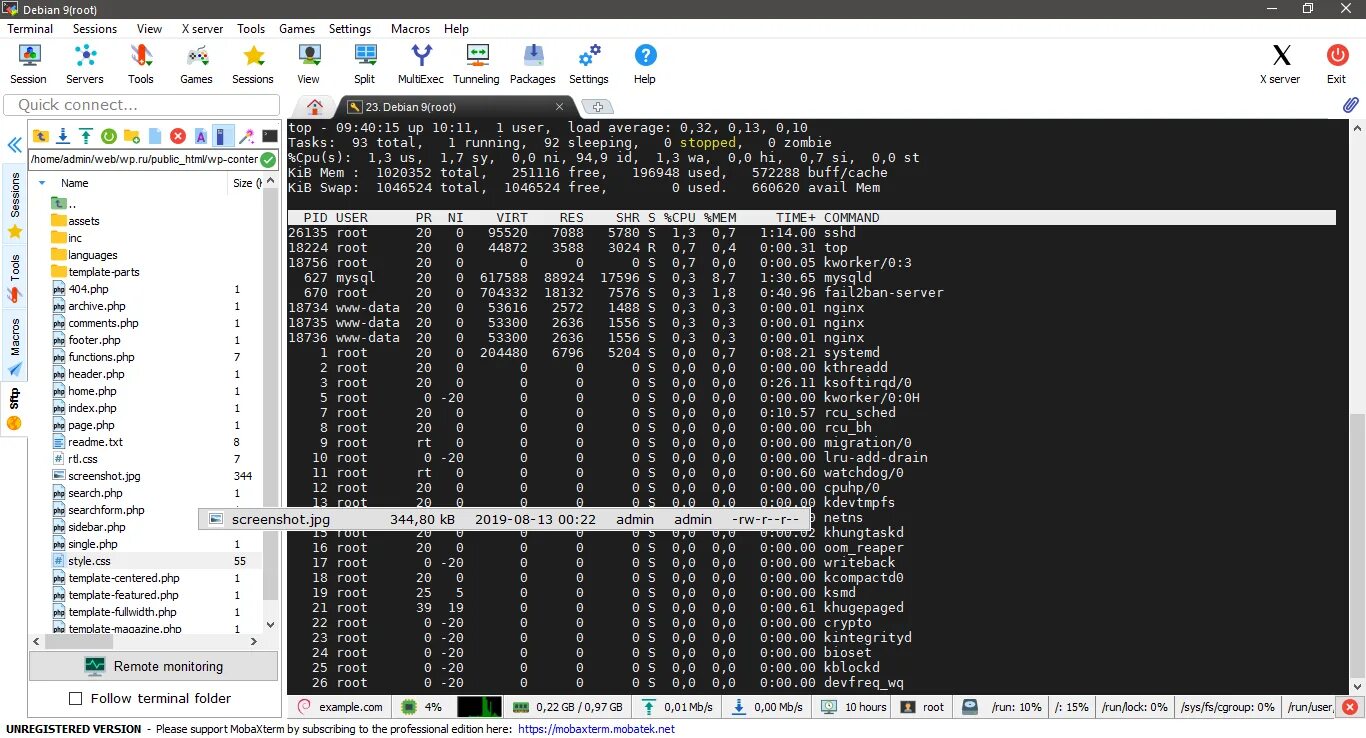Select the Sessions vertical side tab
This screenshot has width=1366, height=738.
click(15, 206)
